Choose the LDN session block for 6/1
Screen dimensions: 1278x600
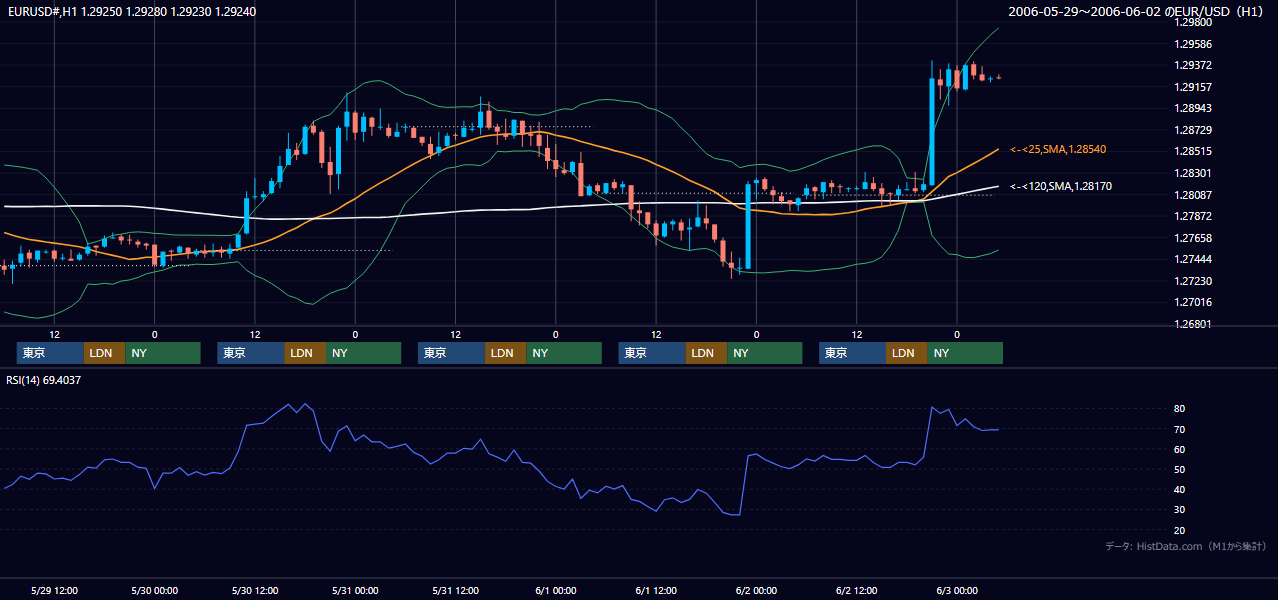pos(706,353)
